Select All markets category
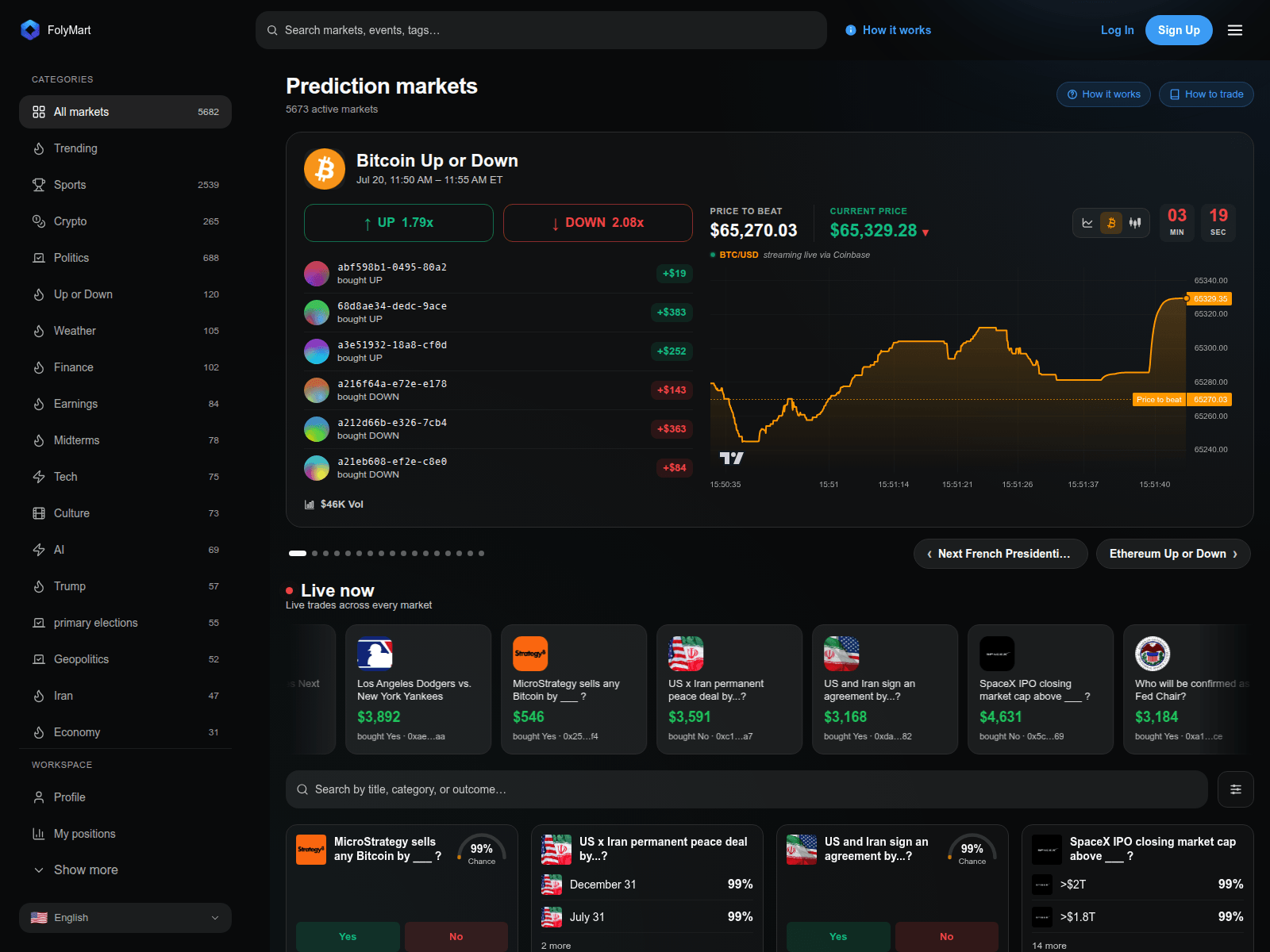Viewport: 1270px width, 952px height. pos(125,112)
